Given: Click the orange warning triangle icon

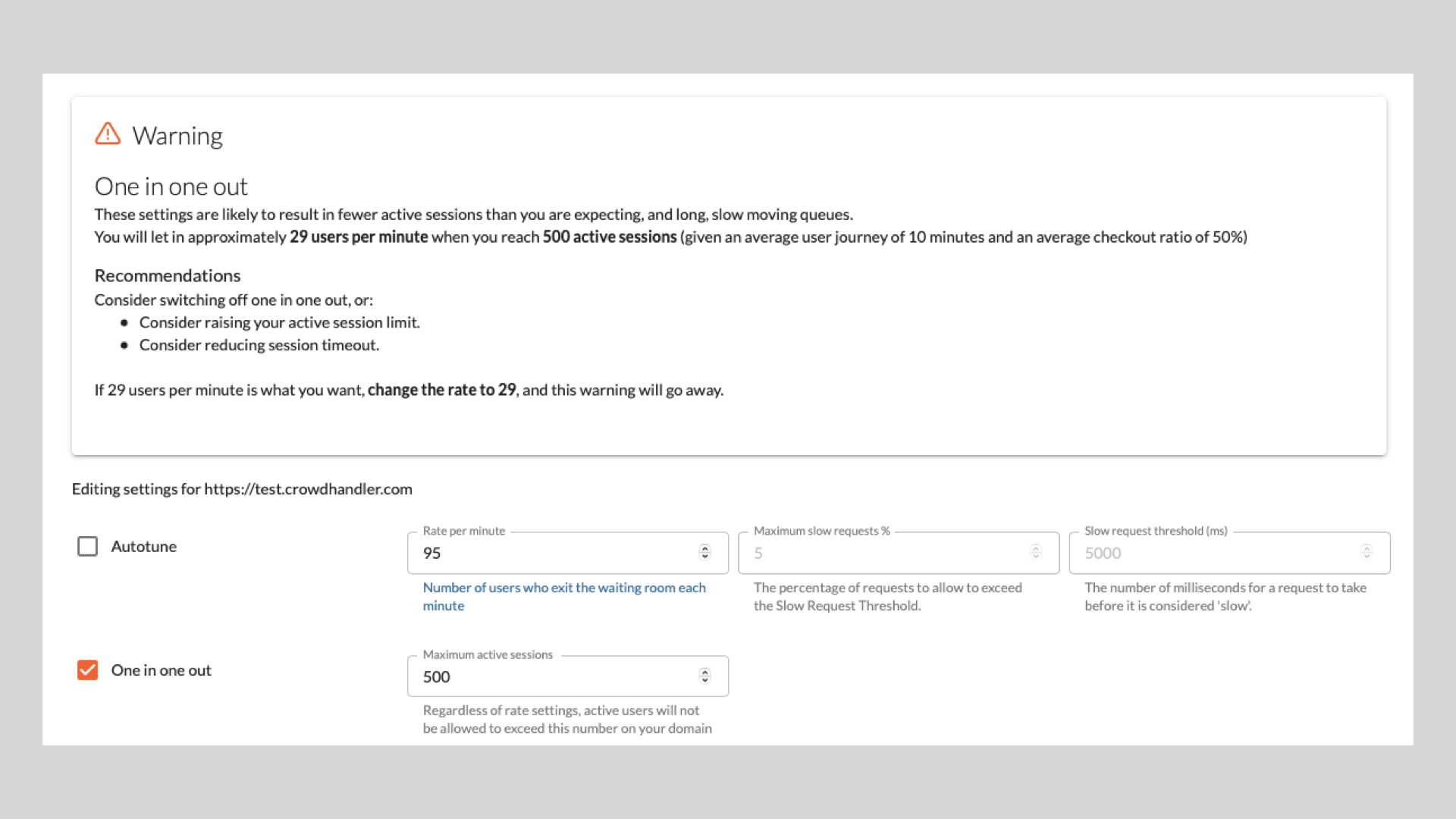Looking at the screenshot, I should [x=108, y=133].
